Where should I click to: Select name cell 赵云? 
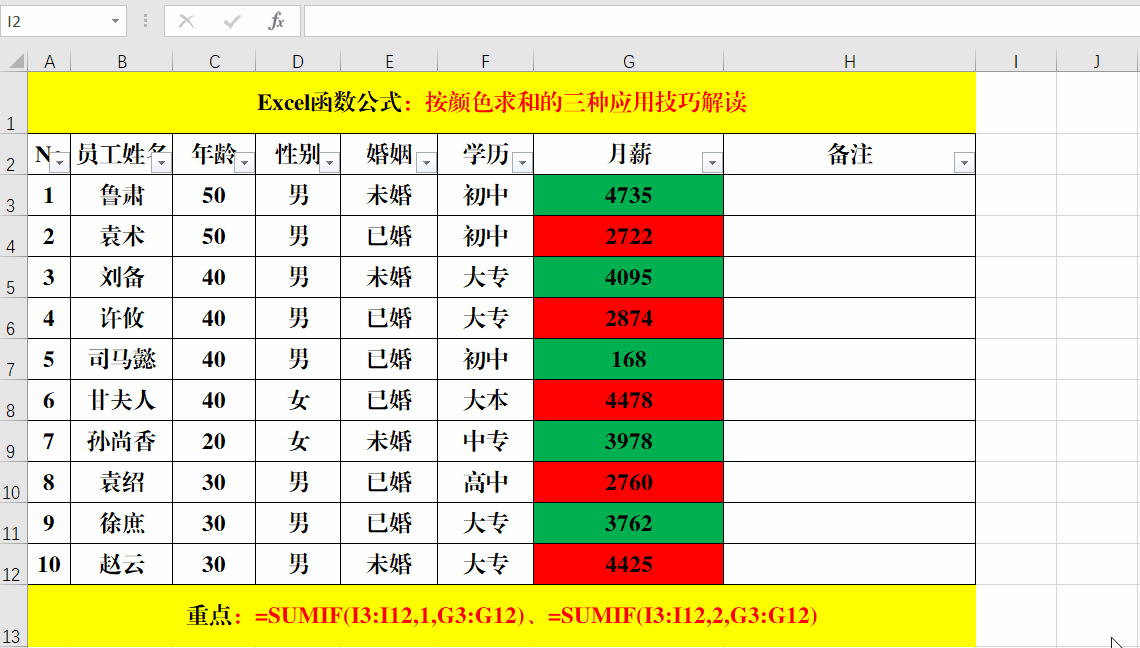(121, 564)
